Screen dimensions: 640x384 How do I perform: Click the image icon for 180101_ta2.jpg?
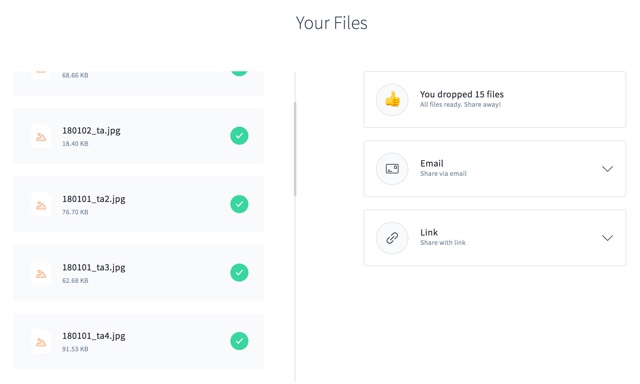coord(41,205)
